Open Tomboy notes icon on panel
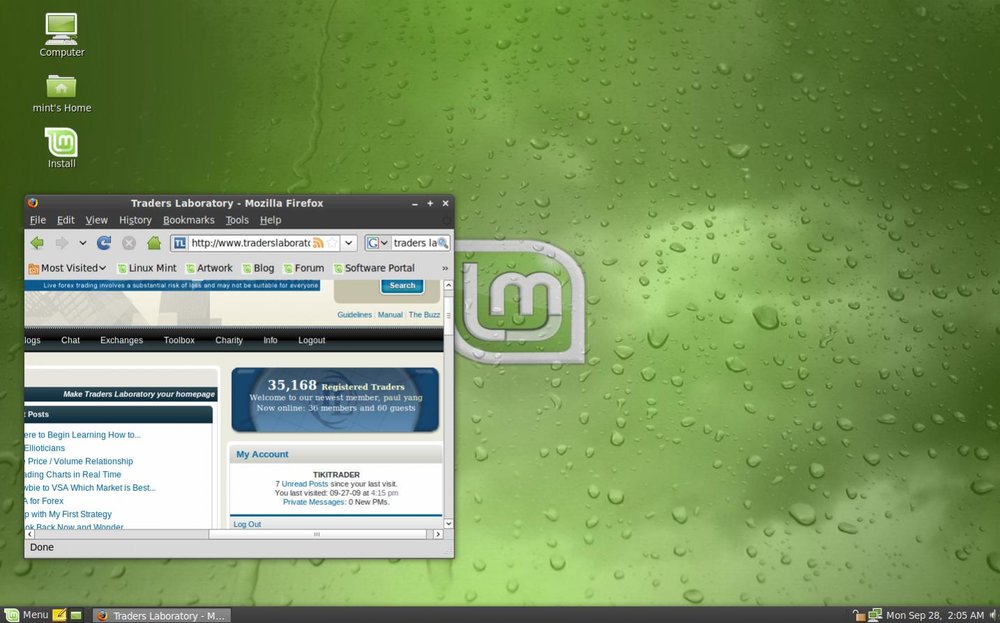The width and height of the screenshot is (1000, 623). (x=59, y=615)
